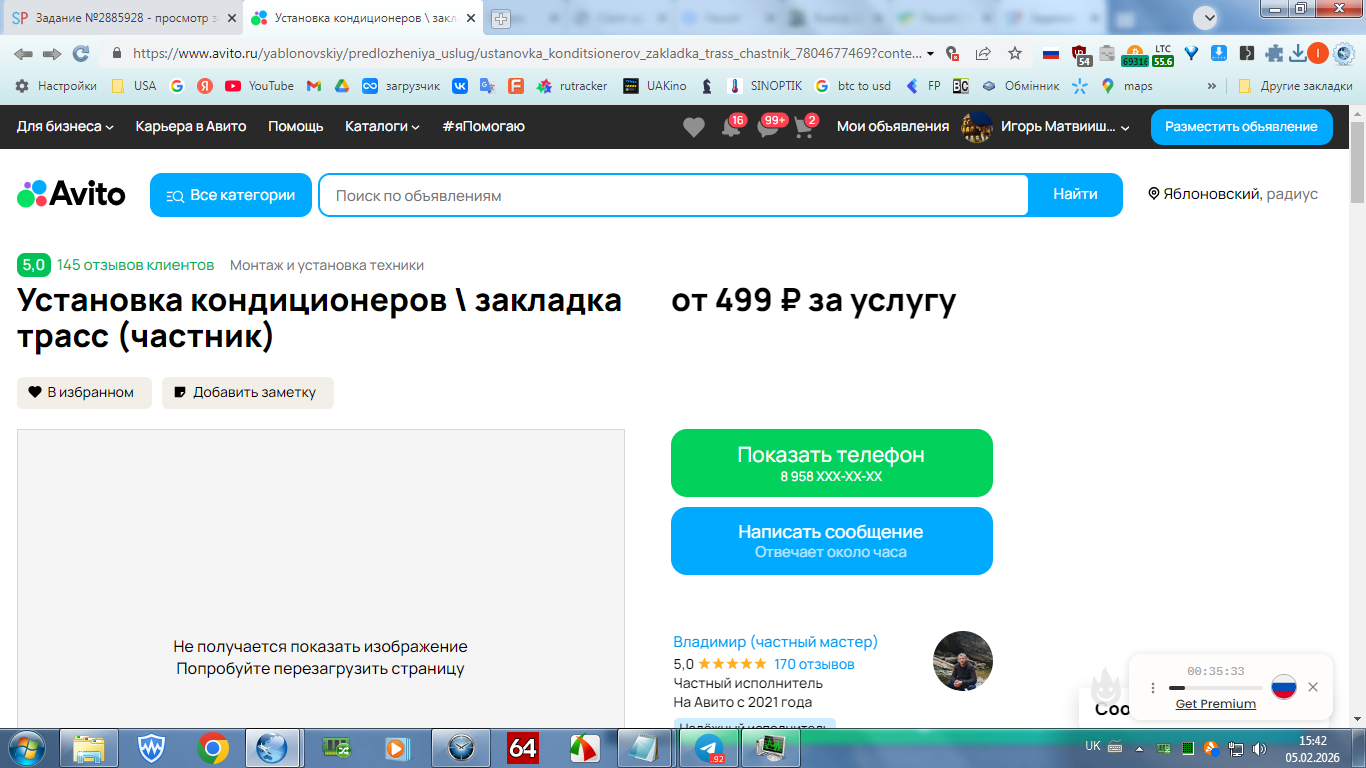Expand the Для бизнеса menu
Viewport: 1366px width, 768px height.
tap(65, 126)
